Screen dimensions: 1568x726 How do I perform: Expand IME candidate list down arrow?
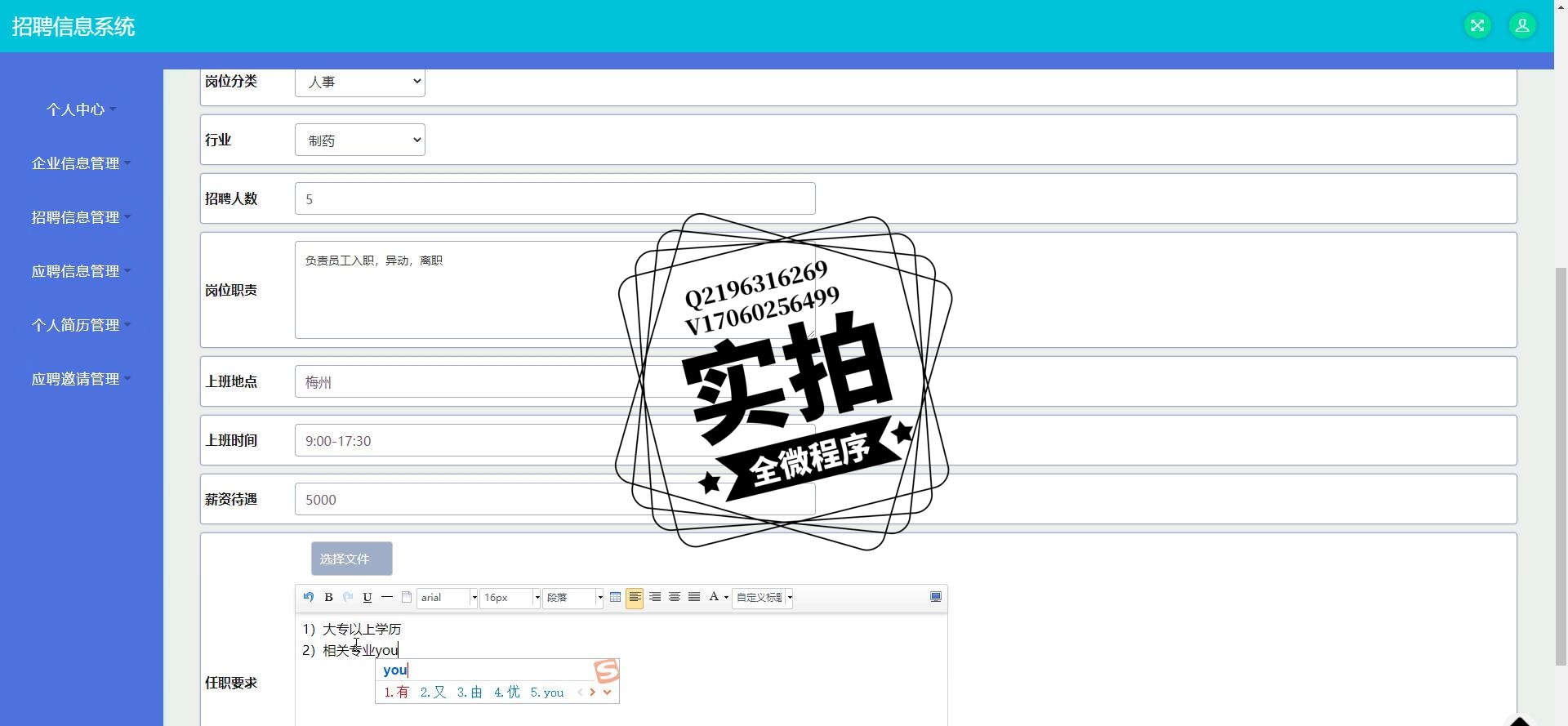[x=607, y=693]
